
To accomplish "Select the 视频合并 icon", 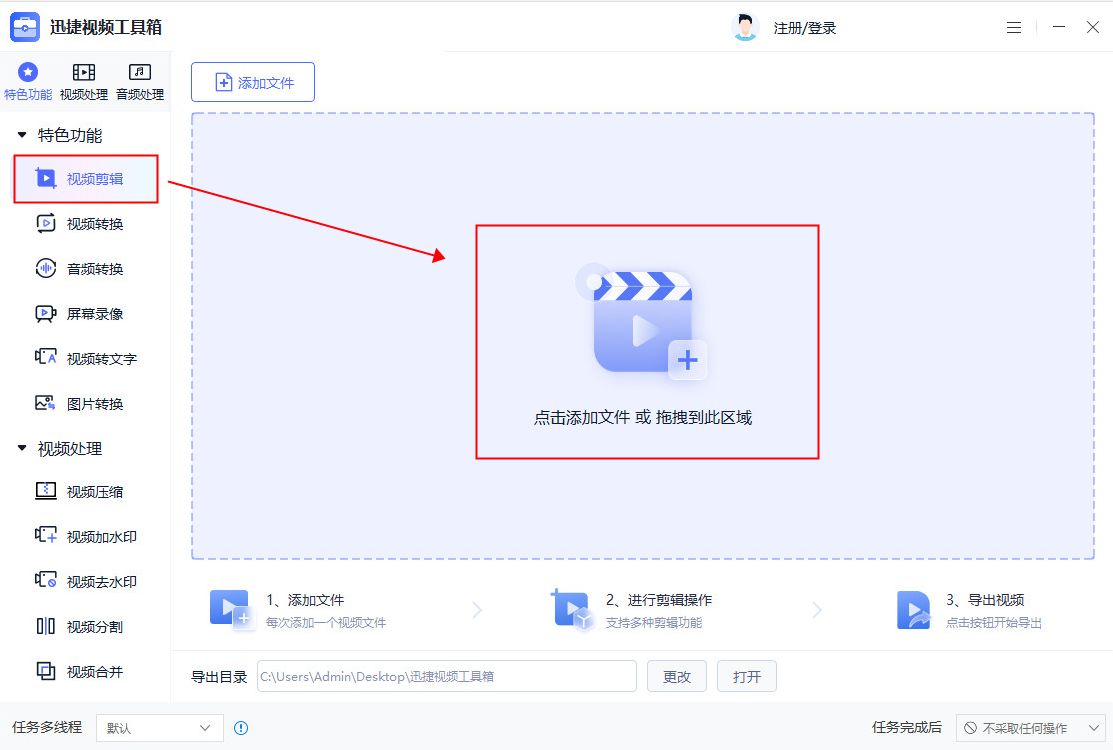I will (x=45, y=671).
